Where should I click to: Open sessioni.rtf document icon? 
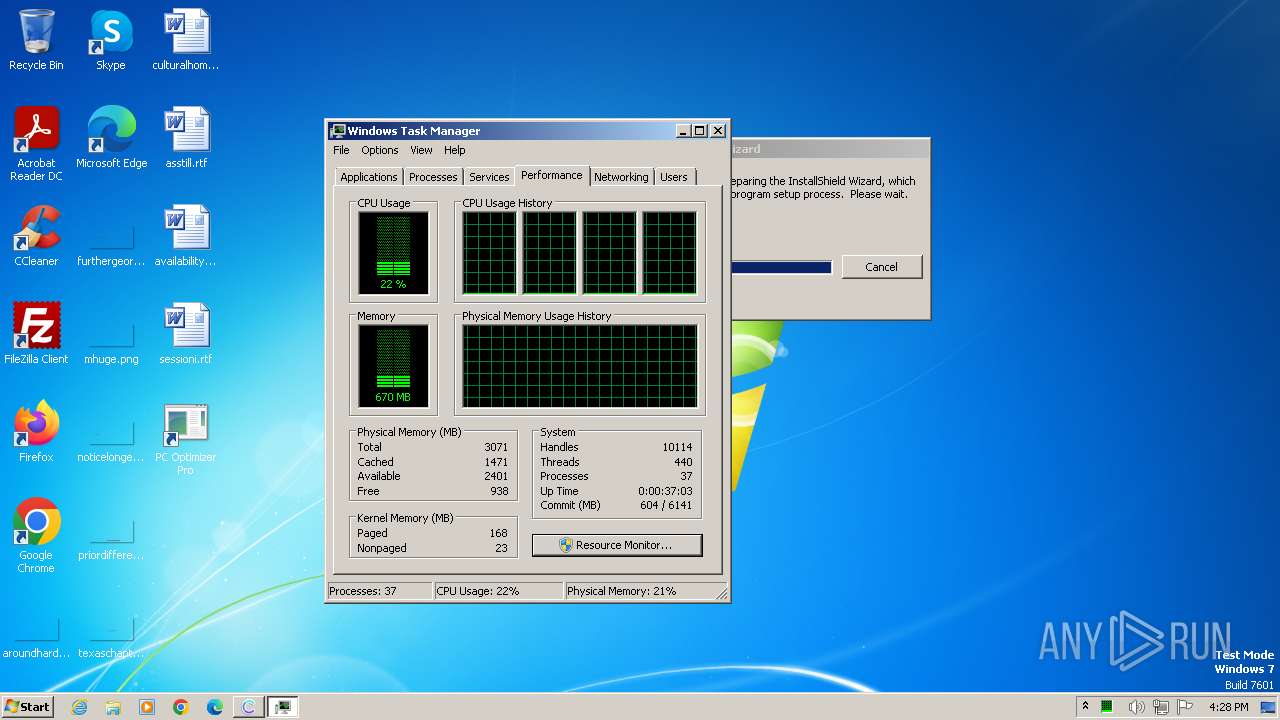(186, 334)
